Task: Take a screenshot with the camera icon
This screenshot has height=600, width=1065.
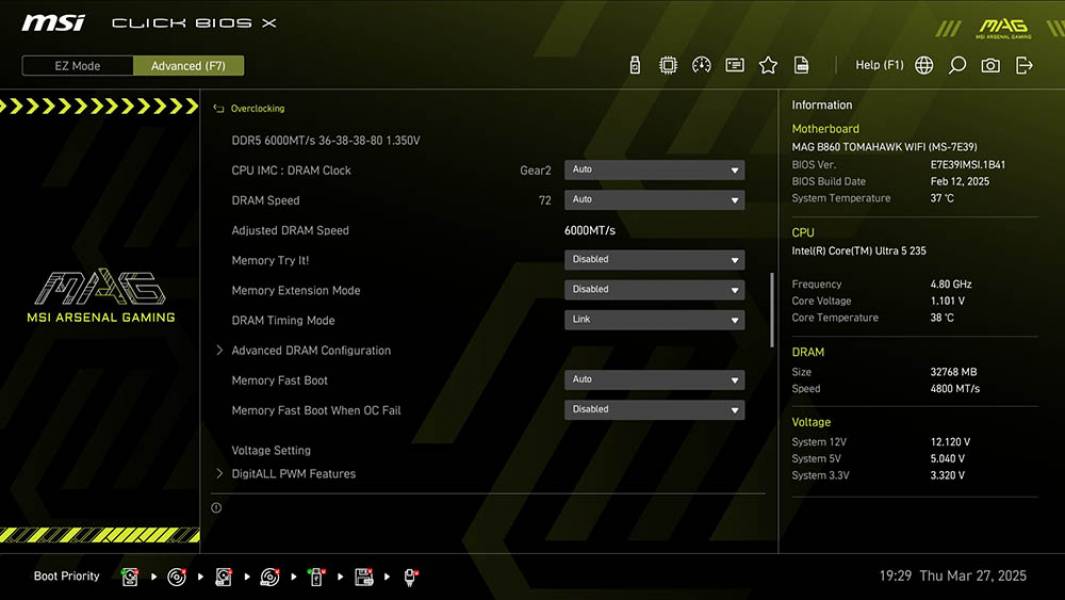Action: click(990, 65)
